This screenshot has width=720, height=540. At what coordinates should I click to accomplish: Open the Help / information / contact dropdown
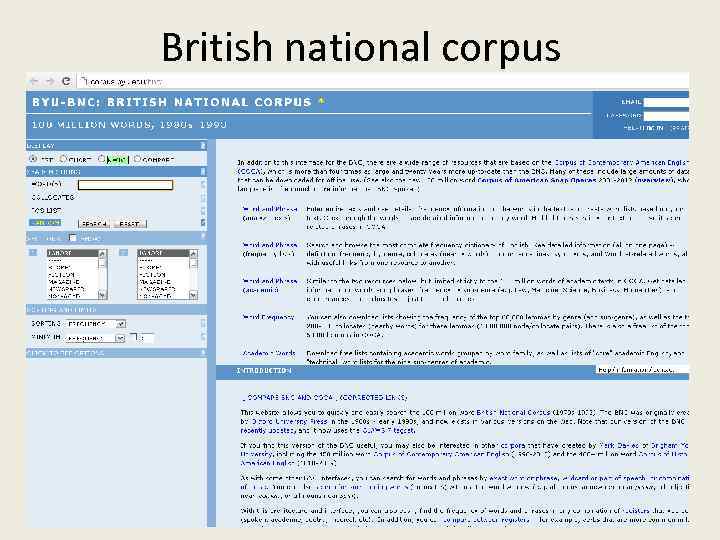pyautogui.click(x=642, y=370)
